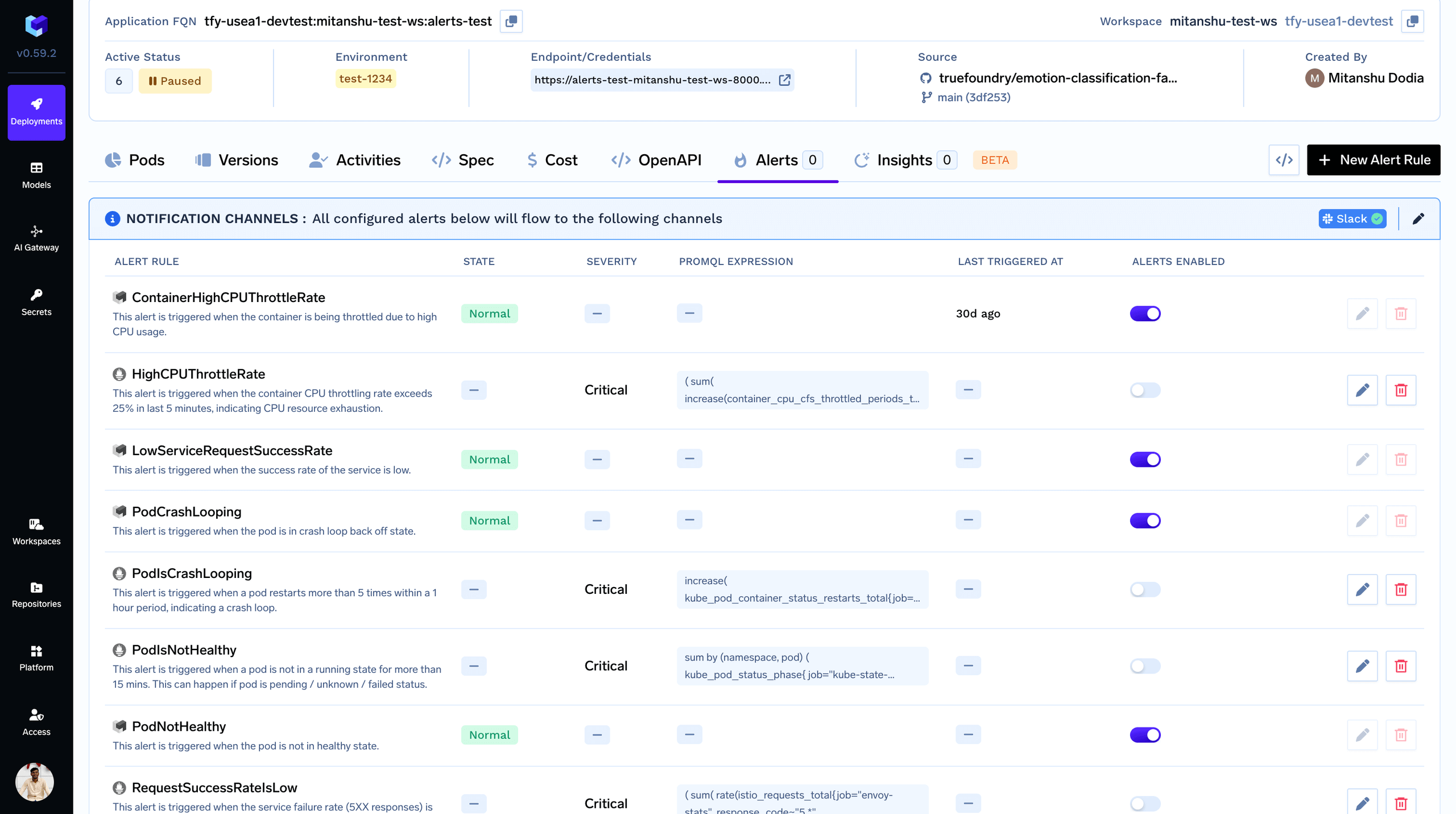Edit notification channels with pencil icon

coord(1418,219)
